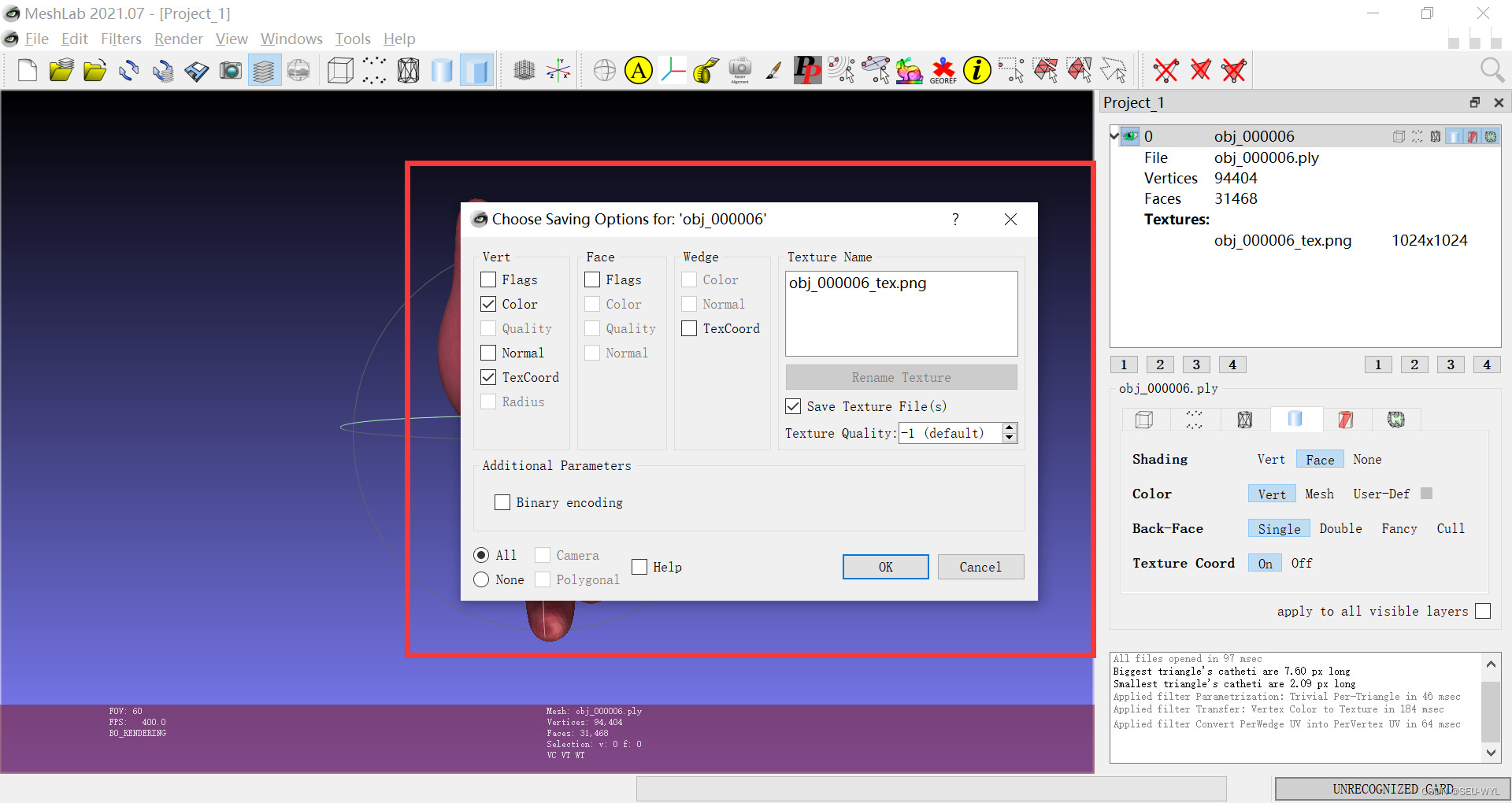The width and height of the screenshot is (1512, 803).
Task: Click the GEOREF reference scene tool
Action: (x=943, y=71)
